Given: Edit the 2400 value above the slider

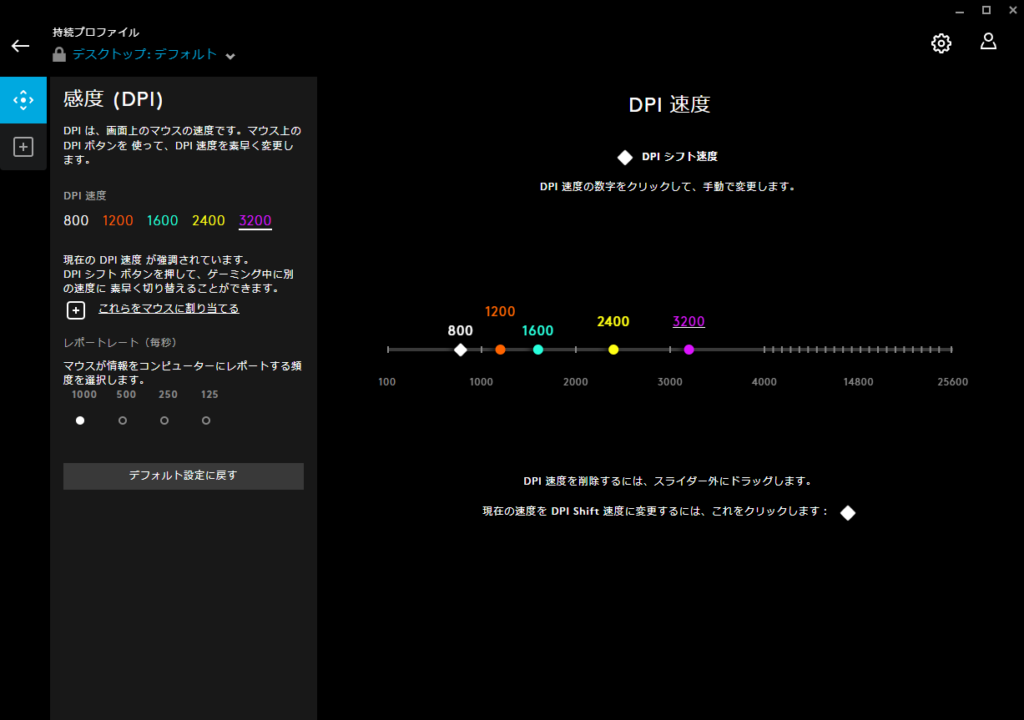Looking at the screenshot, I should coord(613,321).
